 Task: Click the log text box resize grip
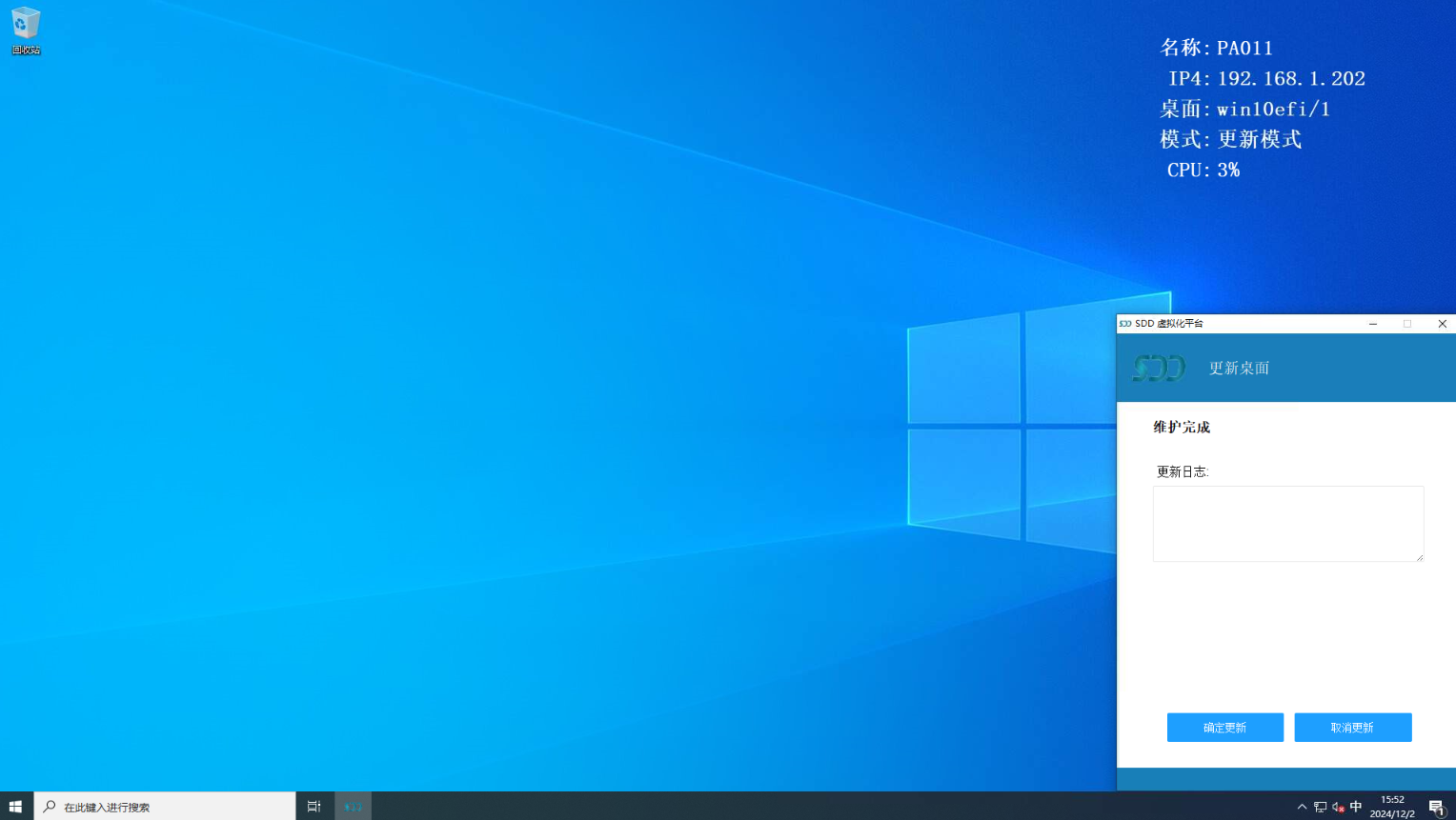(x=1419, y=557)
